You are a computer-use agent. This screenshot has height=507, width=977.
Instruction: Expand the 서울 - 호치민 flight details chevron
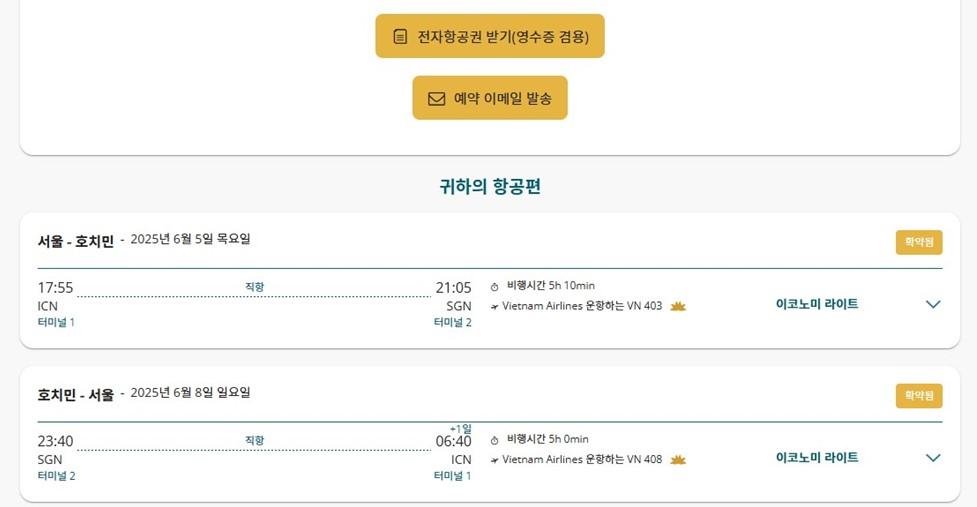933,304
